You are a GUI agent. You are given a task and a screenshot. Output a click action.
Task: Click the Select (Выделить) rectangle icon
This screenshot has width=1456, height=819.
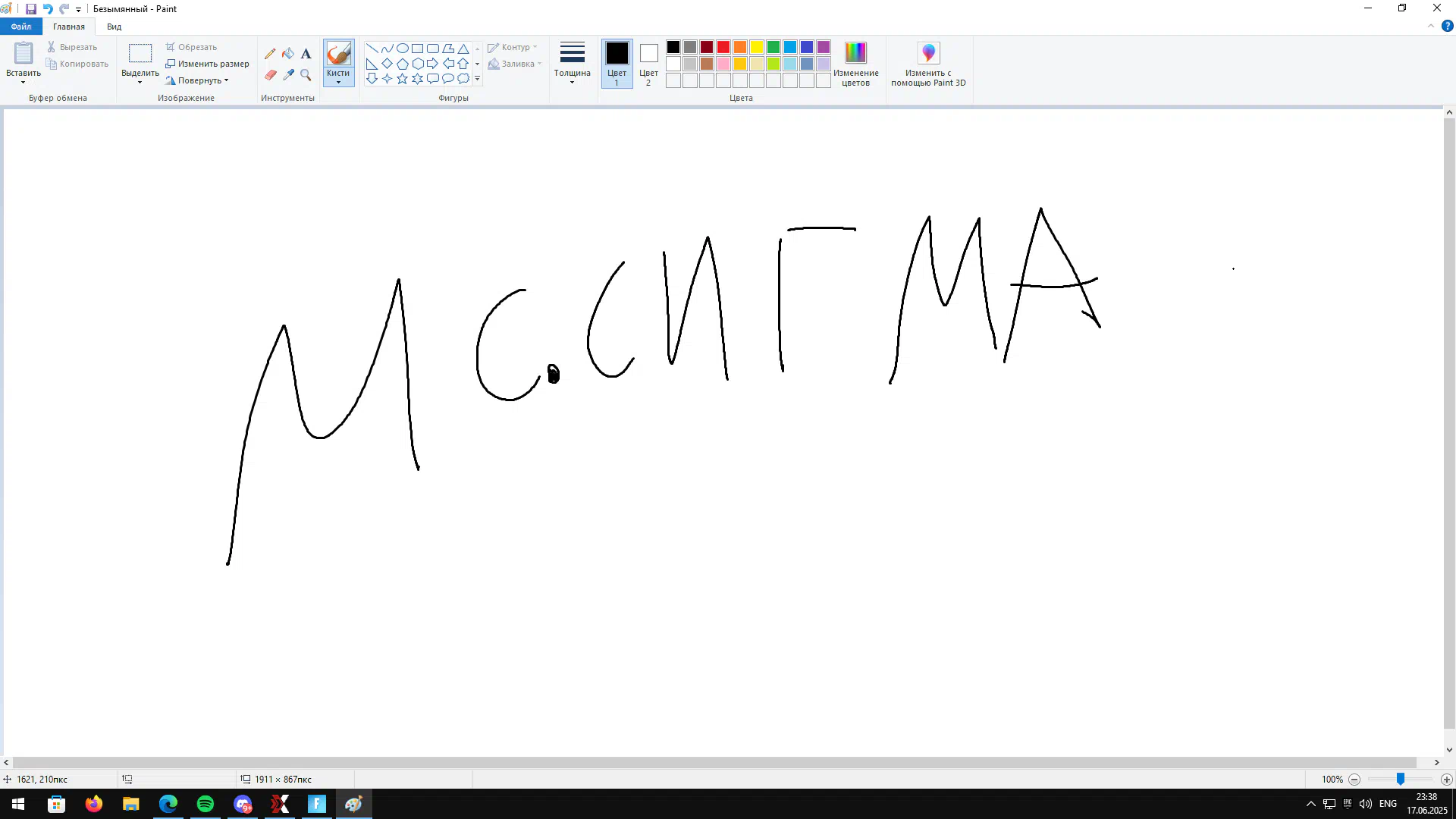140,54
